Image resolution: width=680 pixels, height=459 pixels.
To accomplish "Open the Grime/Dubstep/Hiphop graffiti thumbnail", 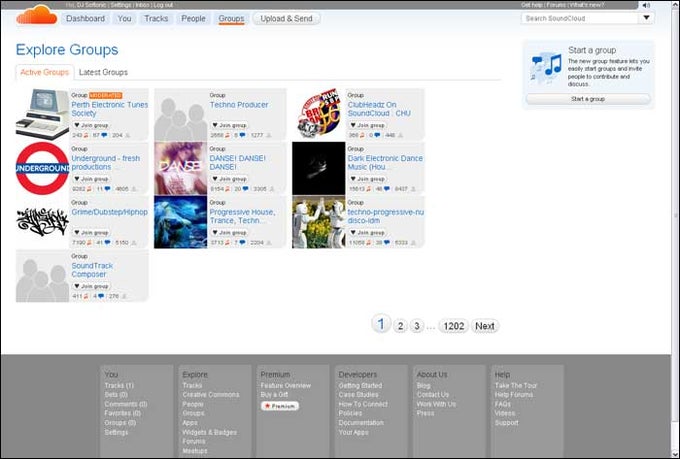I will tap(42, 222).
